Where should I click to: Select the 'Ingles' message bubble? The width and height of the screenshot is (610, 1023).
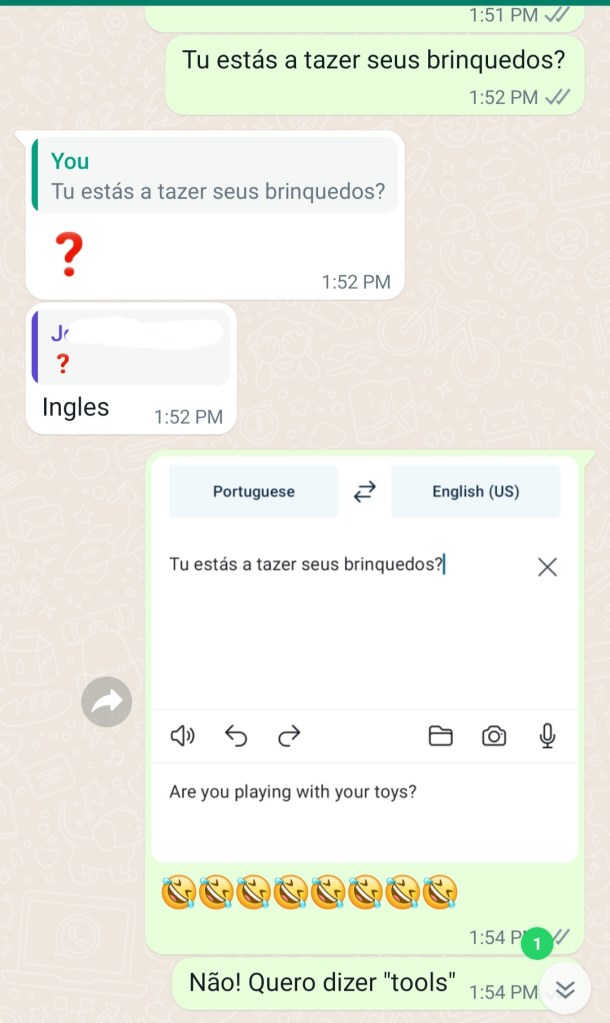coord(131,371)
